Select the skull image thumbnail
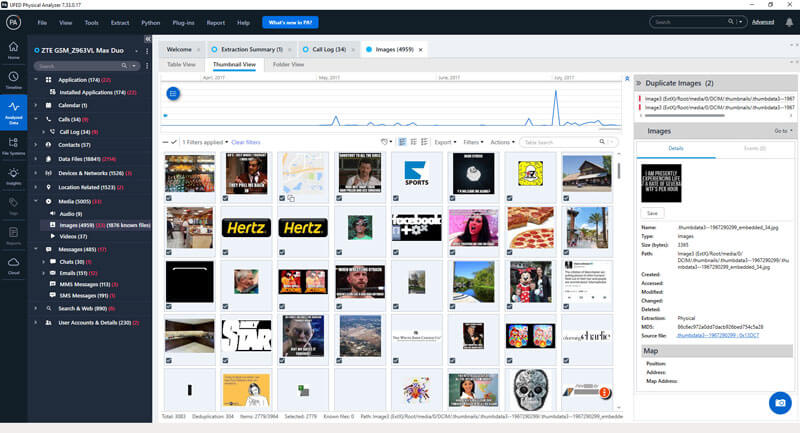Image resolution: width=800 pixels, height=433 pixels. (x=530, y=390)
